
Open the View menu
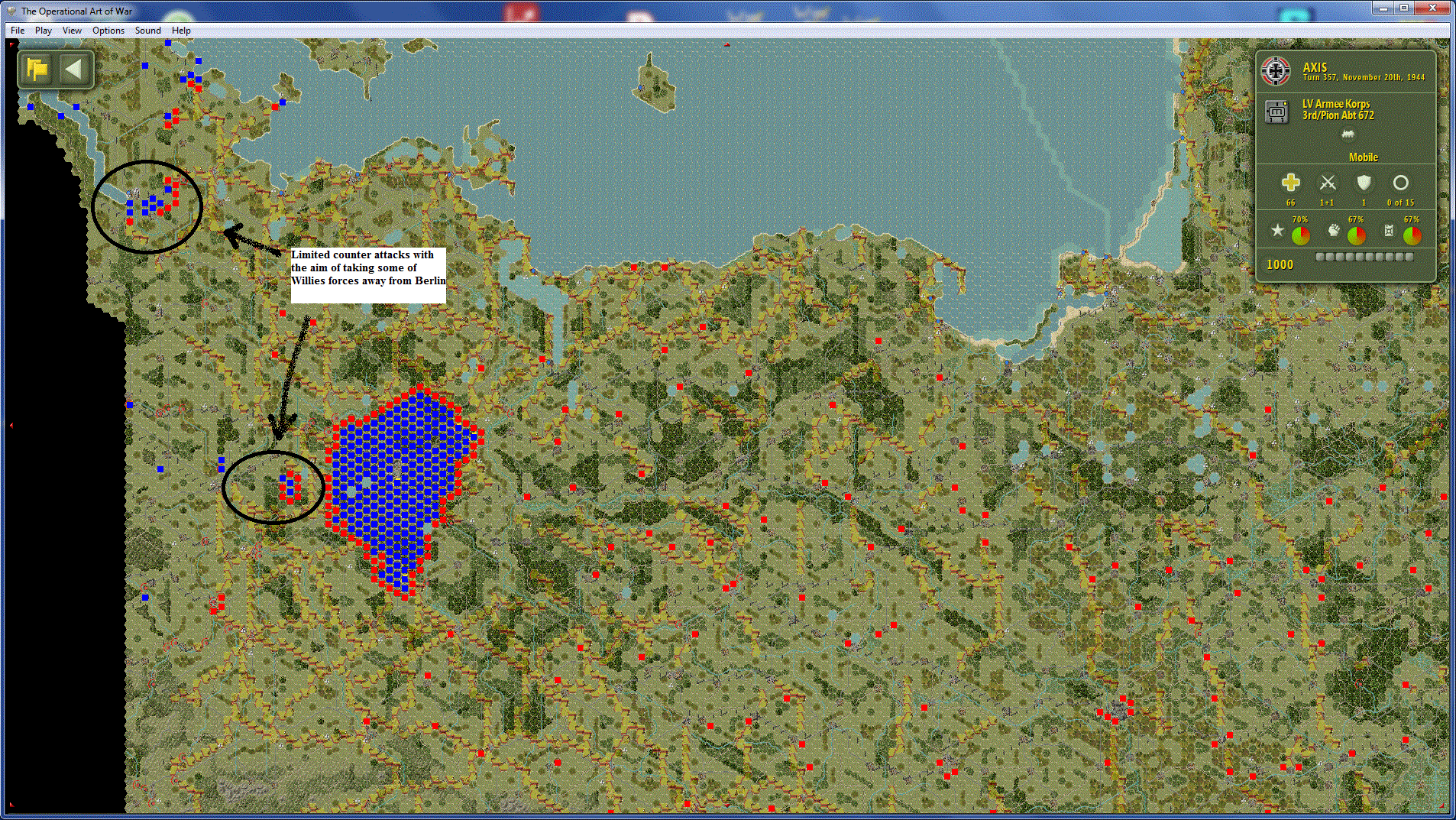pos(72,31)
